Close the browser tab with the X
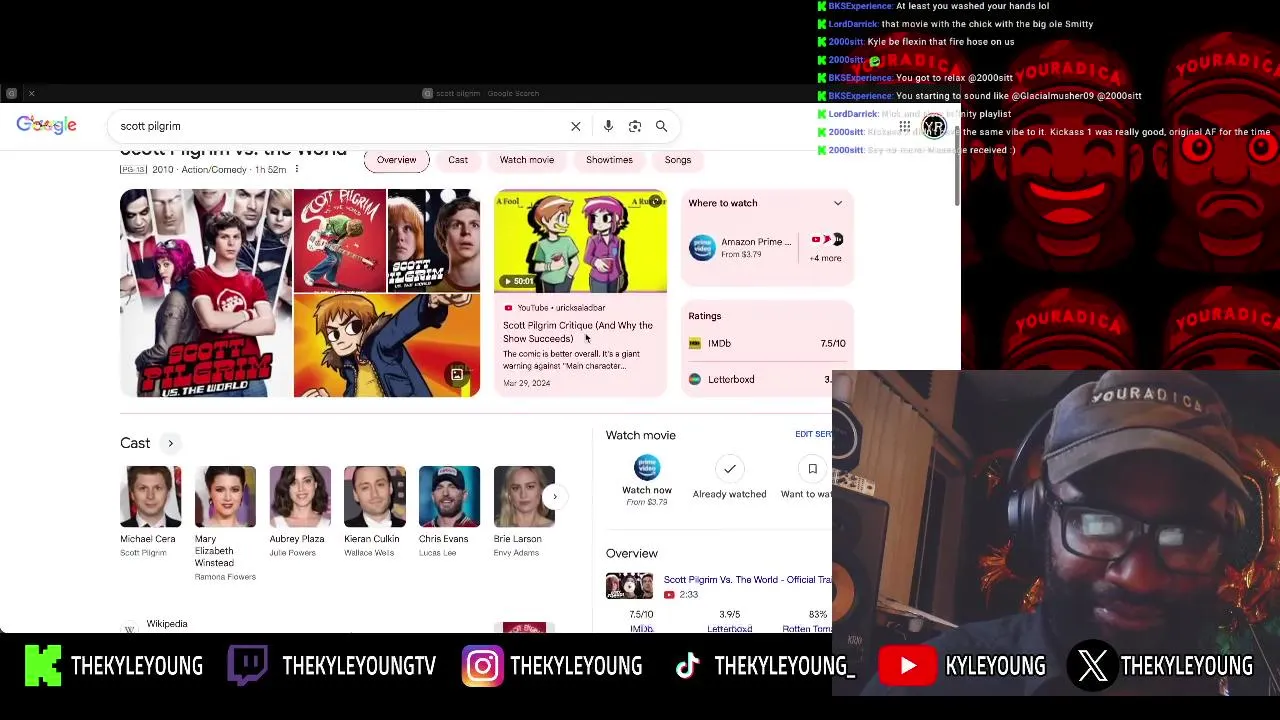Image resolution: width=1280 pixels, height=720 pixels. pyautogui.click(x=31, y=93)
